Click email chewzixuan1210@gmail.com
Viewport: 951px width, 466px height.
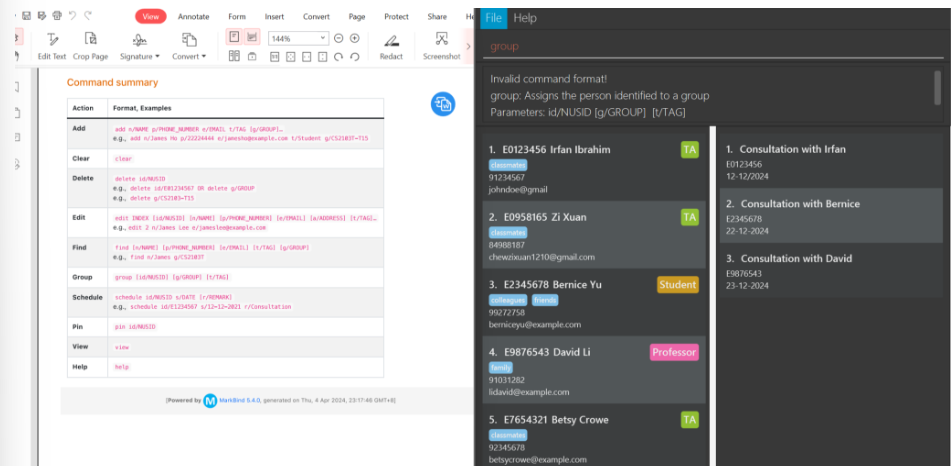542,257
